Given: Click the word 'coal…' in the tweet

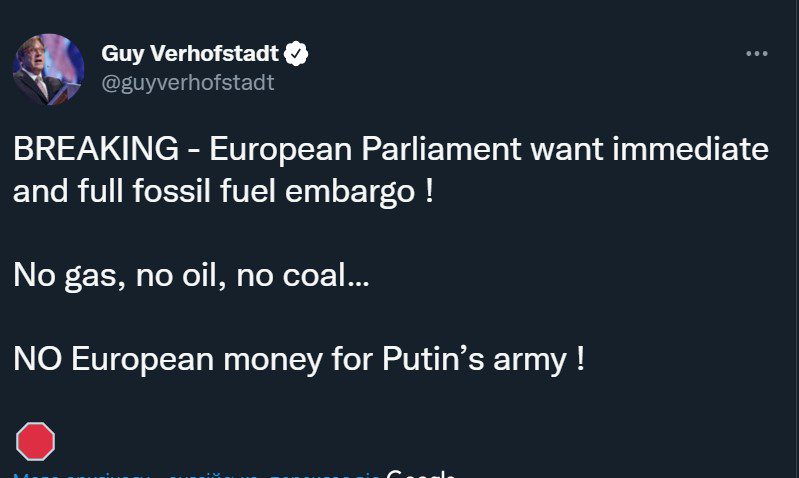Looking at the screenshot, I should click(x=326, y=276).
